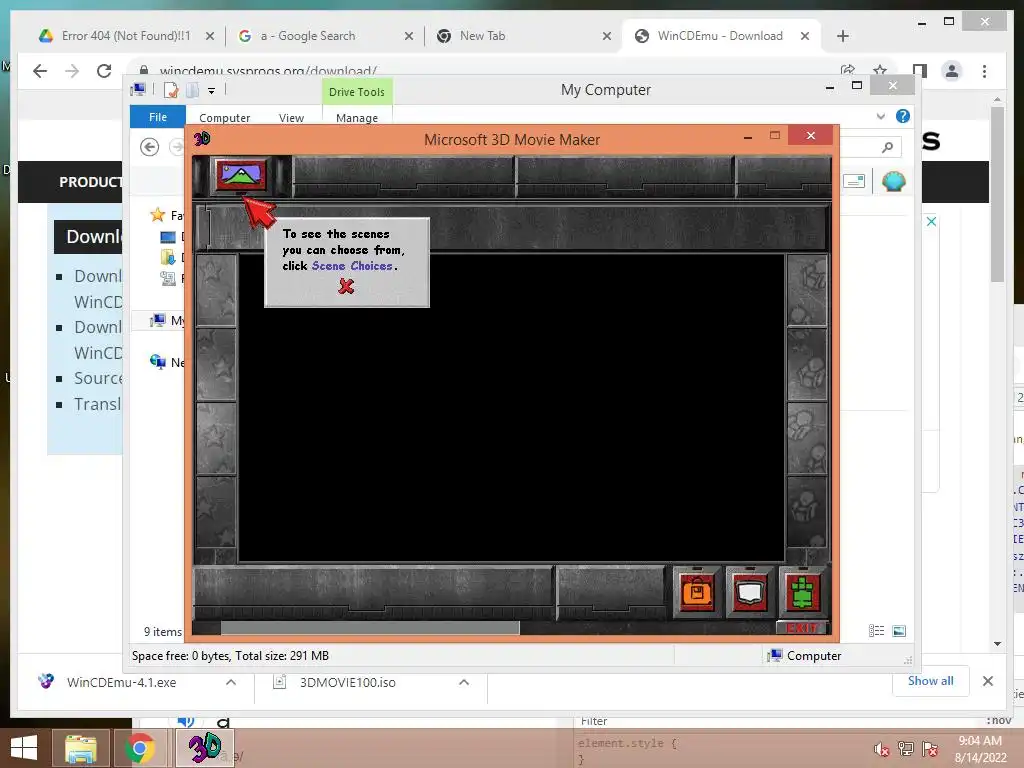Click the Chrome share page icon
The height and width of the screenshot is (768, 1024).
848,69
